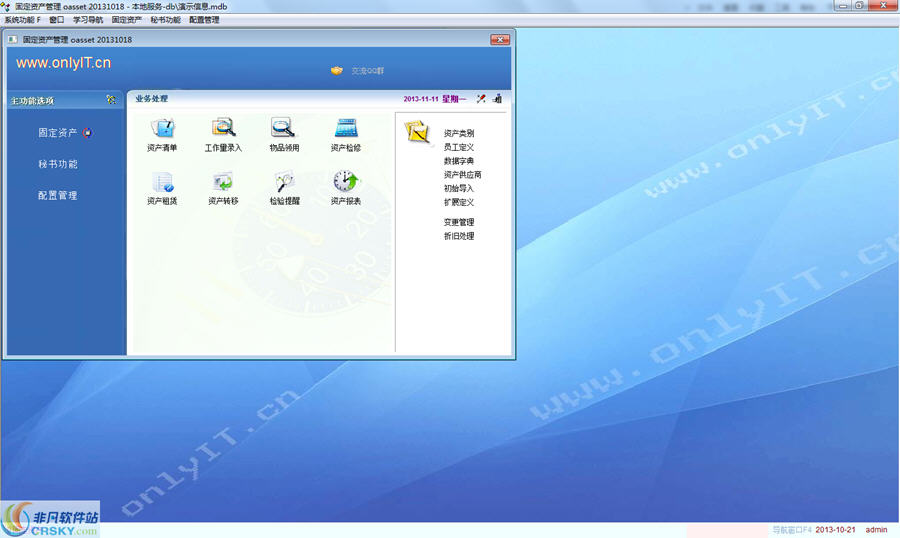Click the pin icon in 业务处理 header
This screenshot has width=900, height=538.
tap(481, 99)
